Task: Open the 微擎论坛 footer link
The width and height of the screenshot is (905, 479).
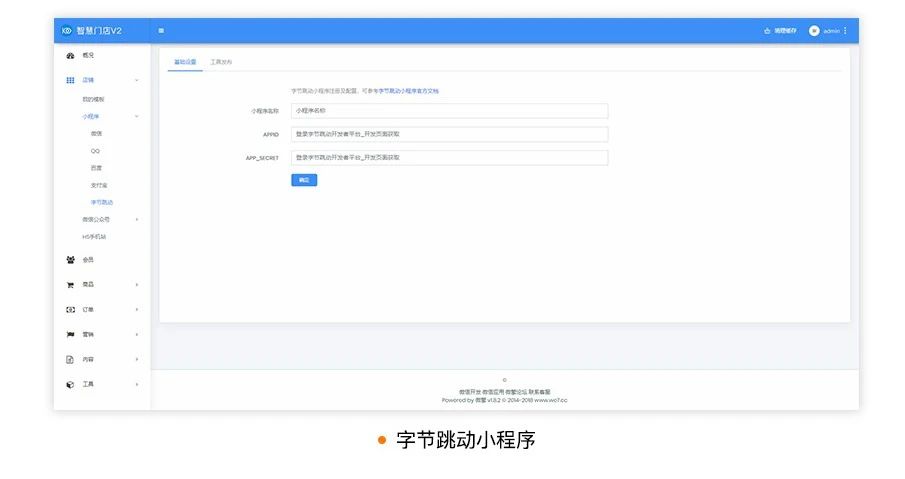Action: [x=516, y=392]
